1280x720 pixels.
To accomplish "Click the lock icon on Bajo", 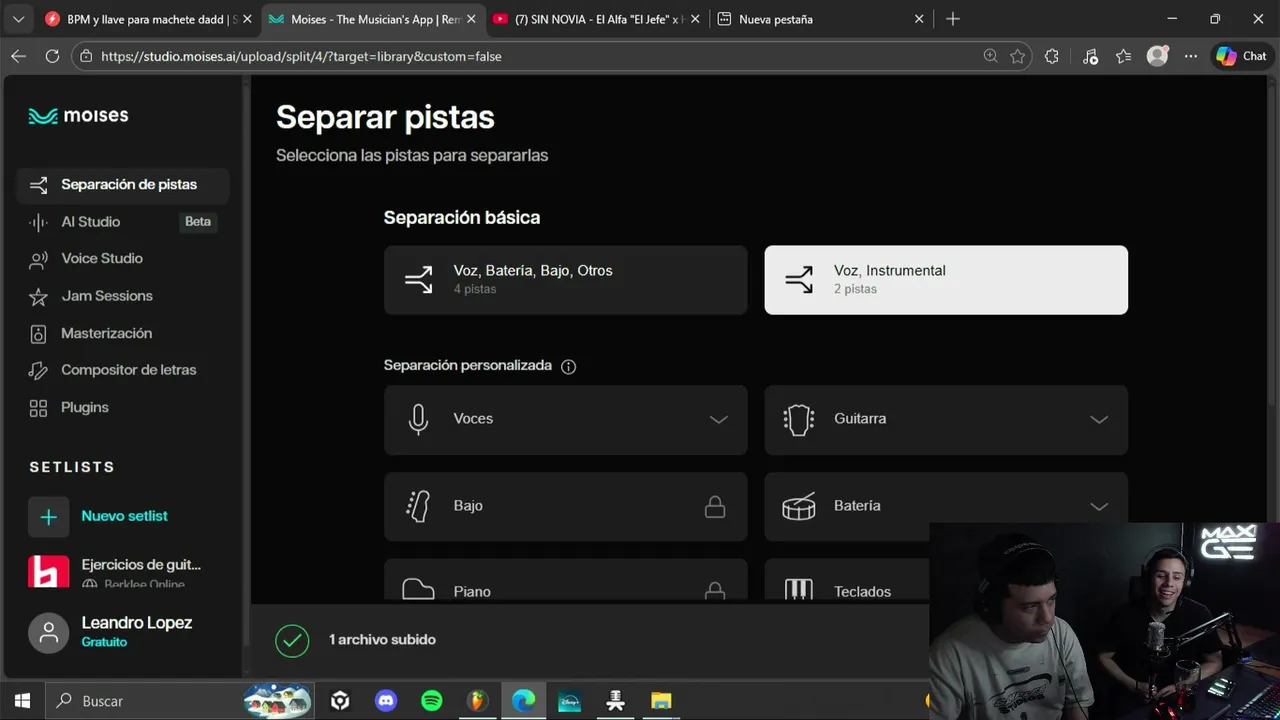I will pos(714,507).
